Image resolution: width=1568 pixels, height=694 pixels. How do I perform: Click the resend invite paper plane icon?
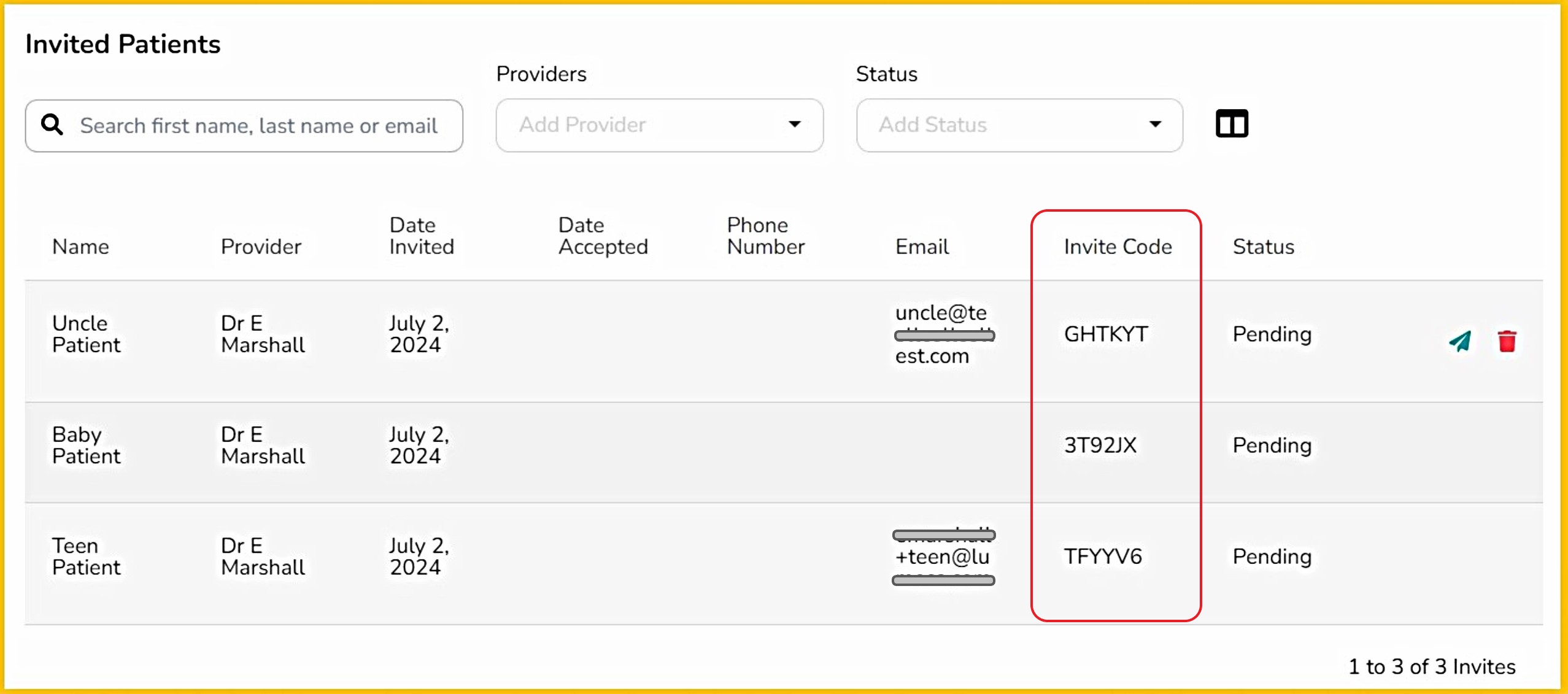(1460, 341)
